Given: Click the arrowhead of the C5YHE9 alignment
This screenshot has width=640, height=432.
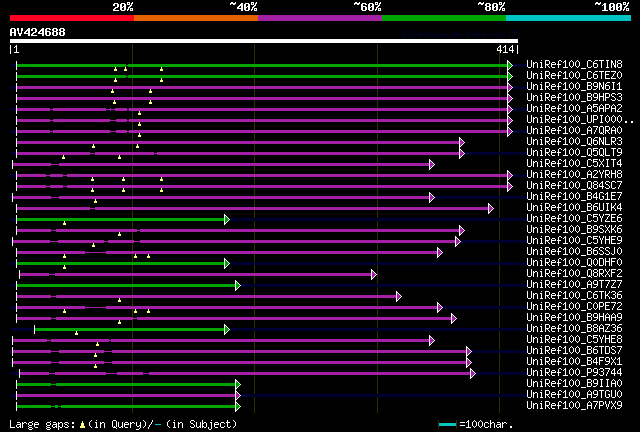Looking at the screenshot, I should tap(458, 242).
